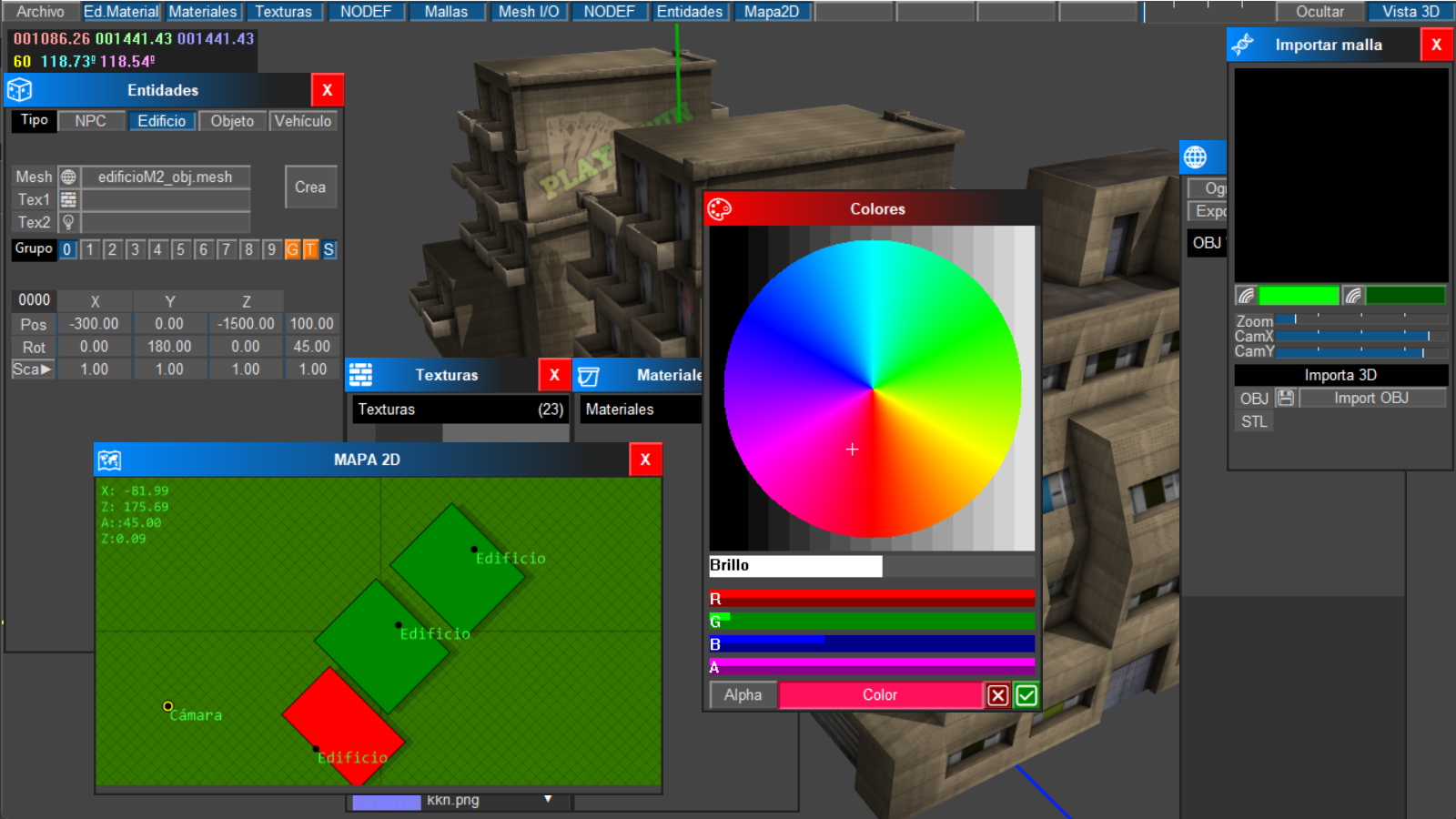Click the floppy disk icon beside OBJ
The image size is (1456, 819).
point(1285,398)
